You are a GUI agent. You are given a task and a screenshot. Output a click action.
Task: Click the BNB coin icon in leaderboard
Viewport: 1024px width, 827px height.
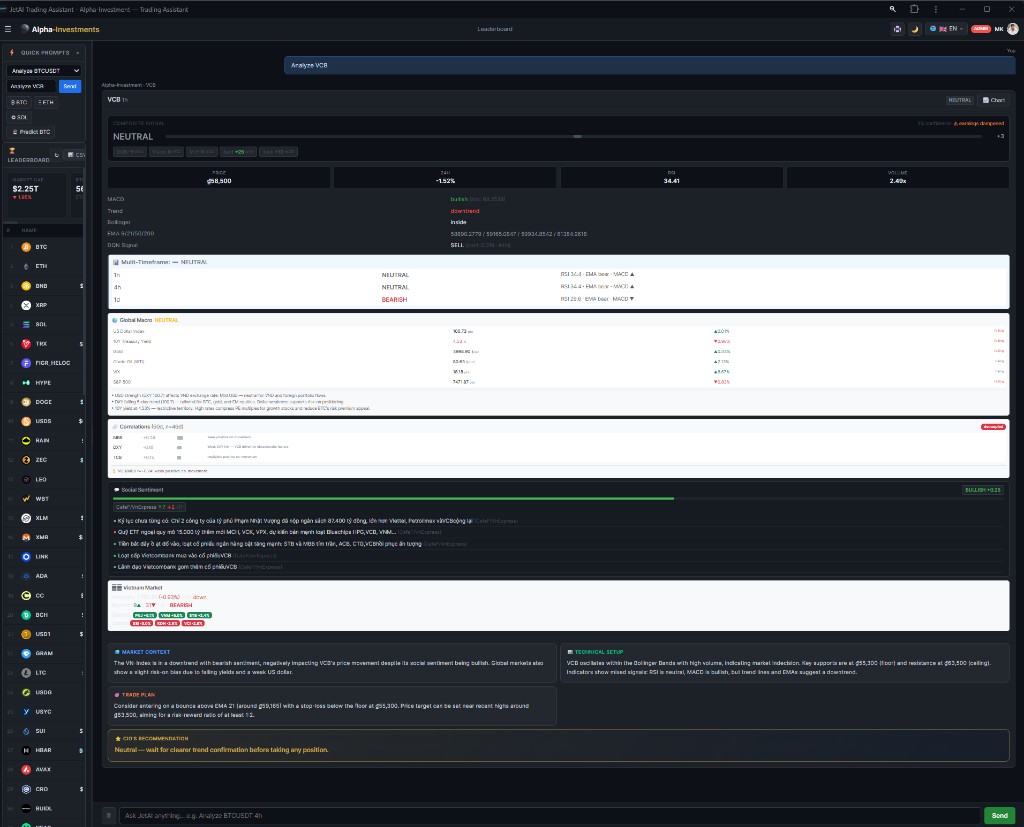point(26,286)
